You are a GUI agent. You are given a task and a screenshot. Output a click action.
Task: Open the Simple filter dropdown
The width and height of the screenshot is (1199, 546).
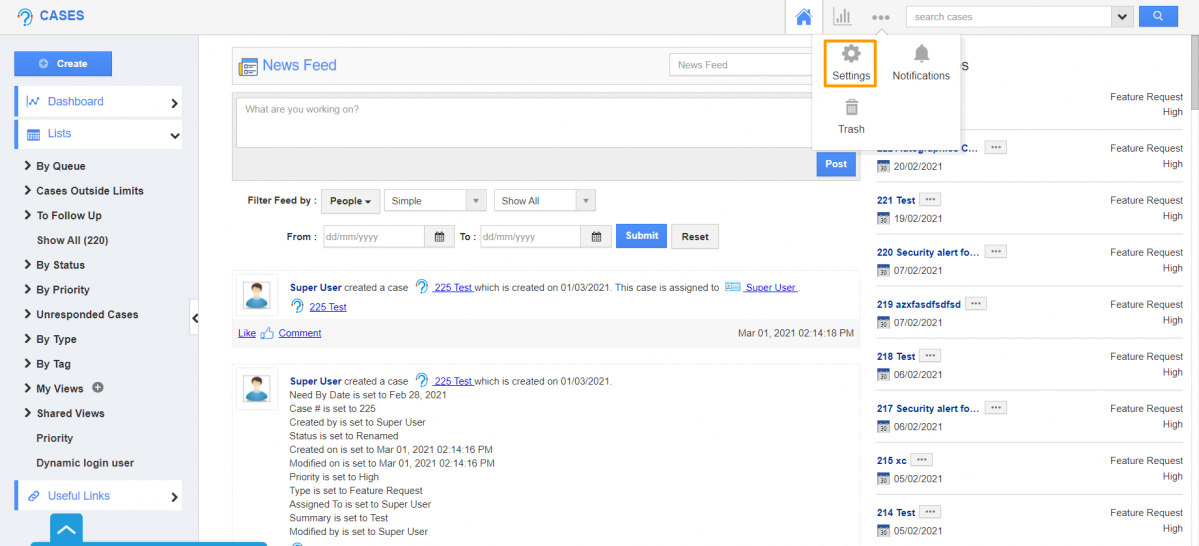tap(435, 201)
